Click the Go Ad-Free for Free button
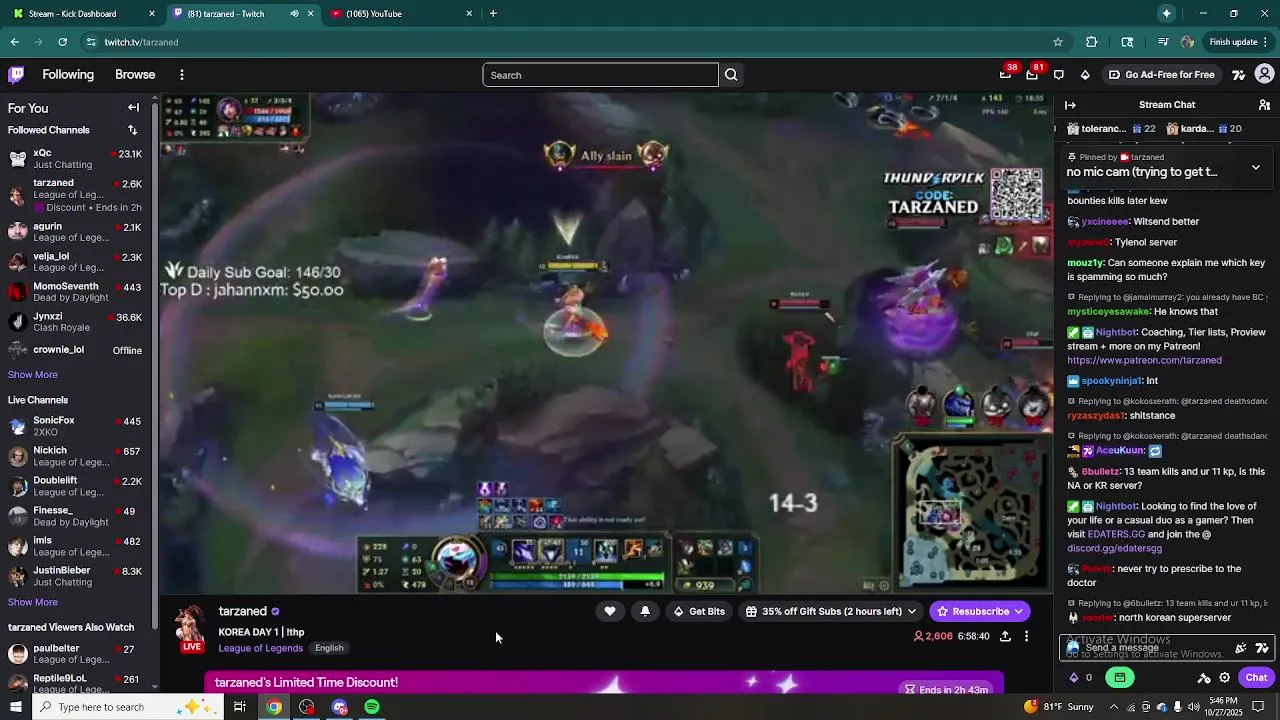The height and width of the screenshot is (720, 1280). click(x=1161, y=75)
